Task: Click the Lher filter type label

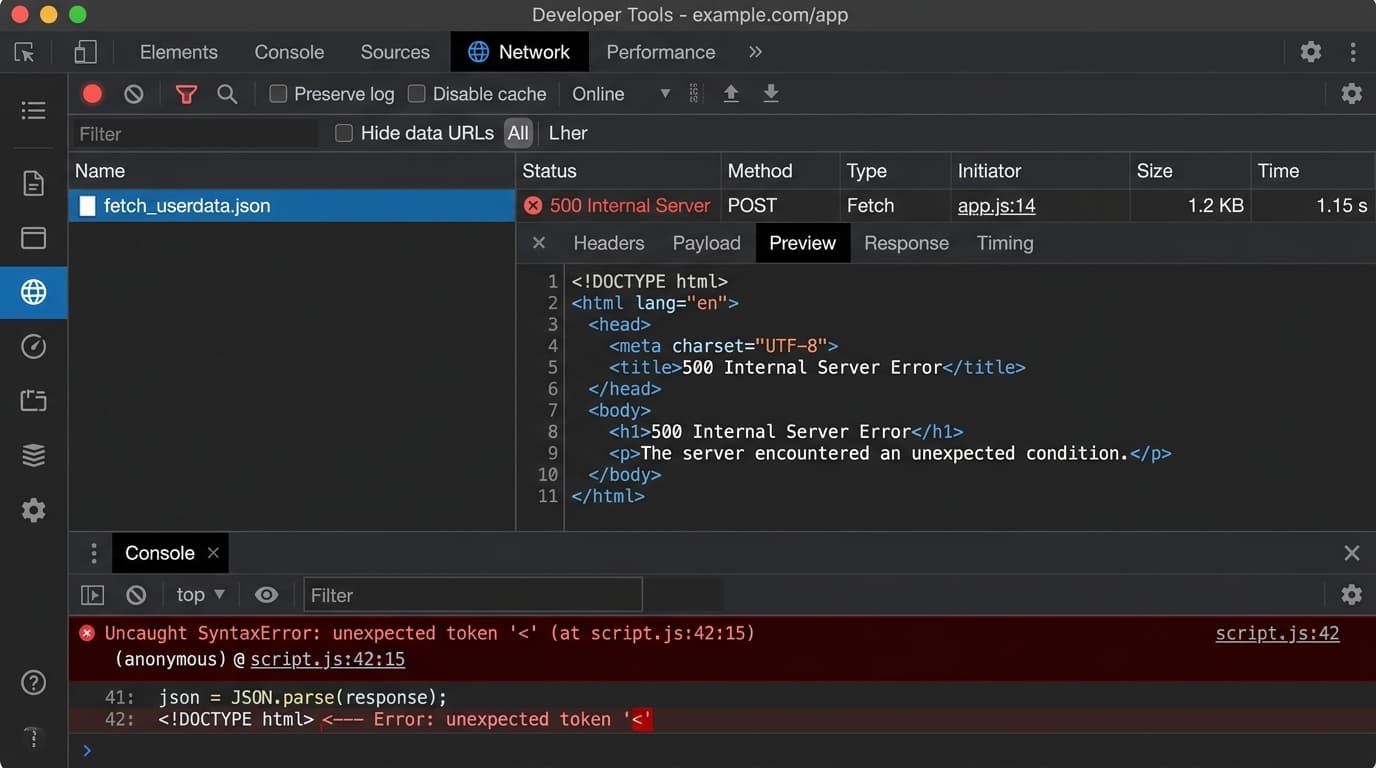Action: (x=568, y=133)
